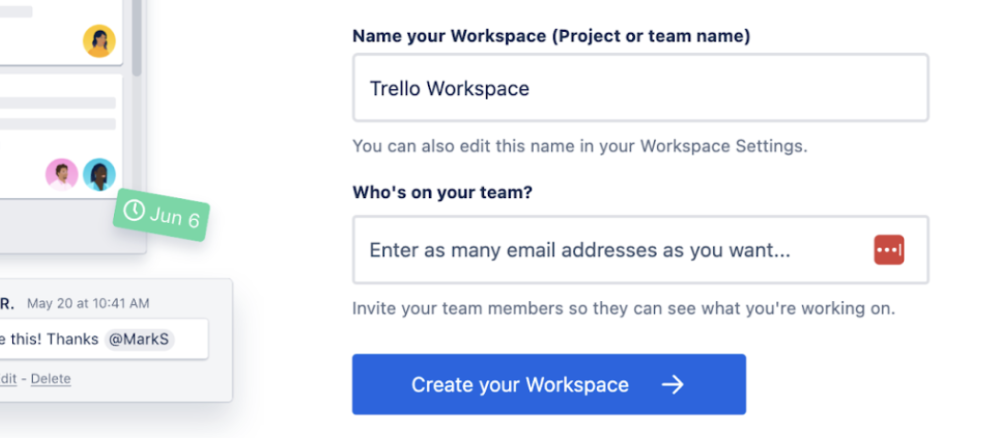Screen dimensions: 990x438
Task: Click the Delete link under the comment
Action: (x=51, y=379)
